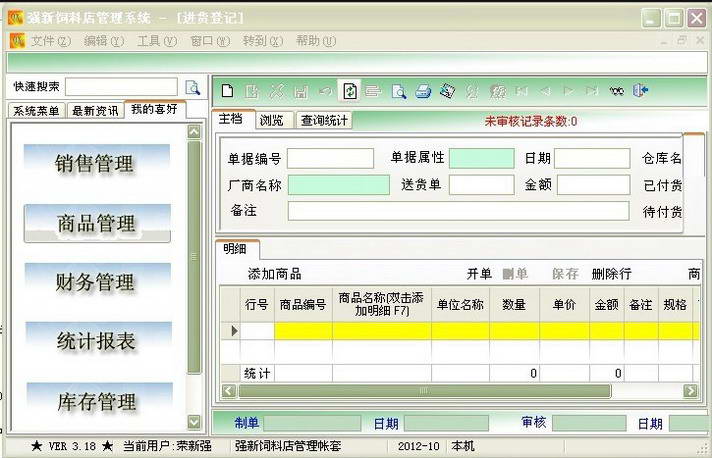Click the Exit door toolbar icon
The width and height of the screenshot is (712, 458).
pos(640,90)
